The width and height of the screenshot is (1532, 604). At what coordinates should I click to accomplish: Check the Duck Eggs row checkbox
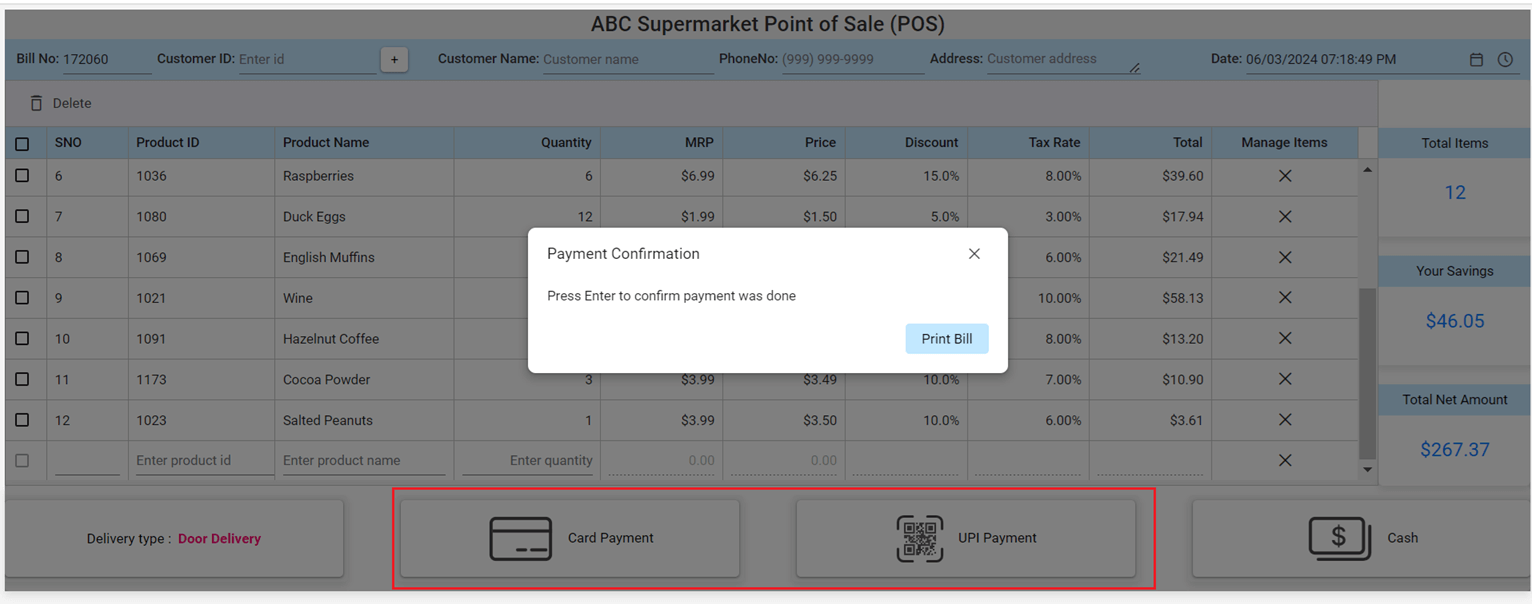tap(22, 216)
